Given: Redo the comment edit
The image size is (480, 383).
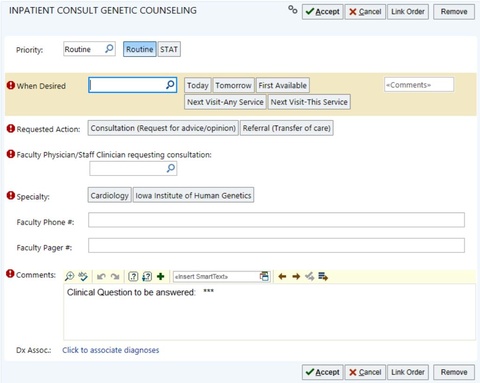Looking at the screenshot, I should click(x=115, y=276).
